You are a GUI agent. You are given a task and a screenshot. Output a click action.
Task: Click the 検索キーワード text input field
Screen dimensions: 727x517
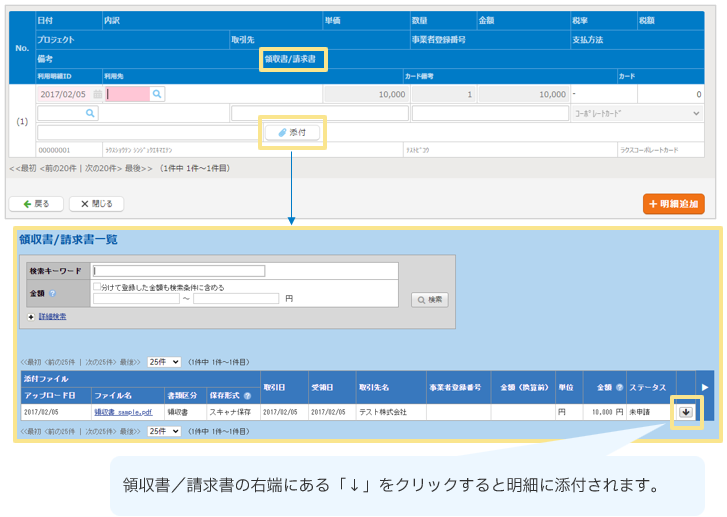point(178,270)
